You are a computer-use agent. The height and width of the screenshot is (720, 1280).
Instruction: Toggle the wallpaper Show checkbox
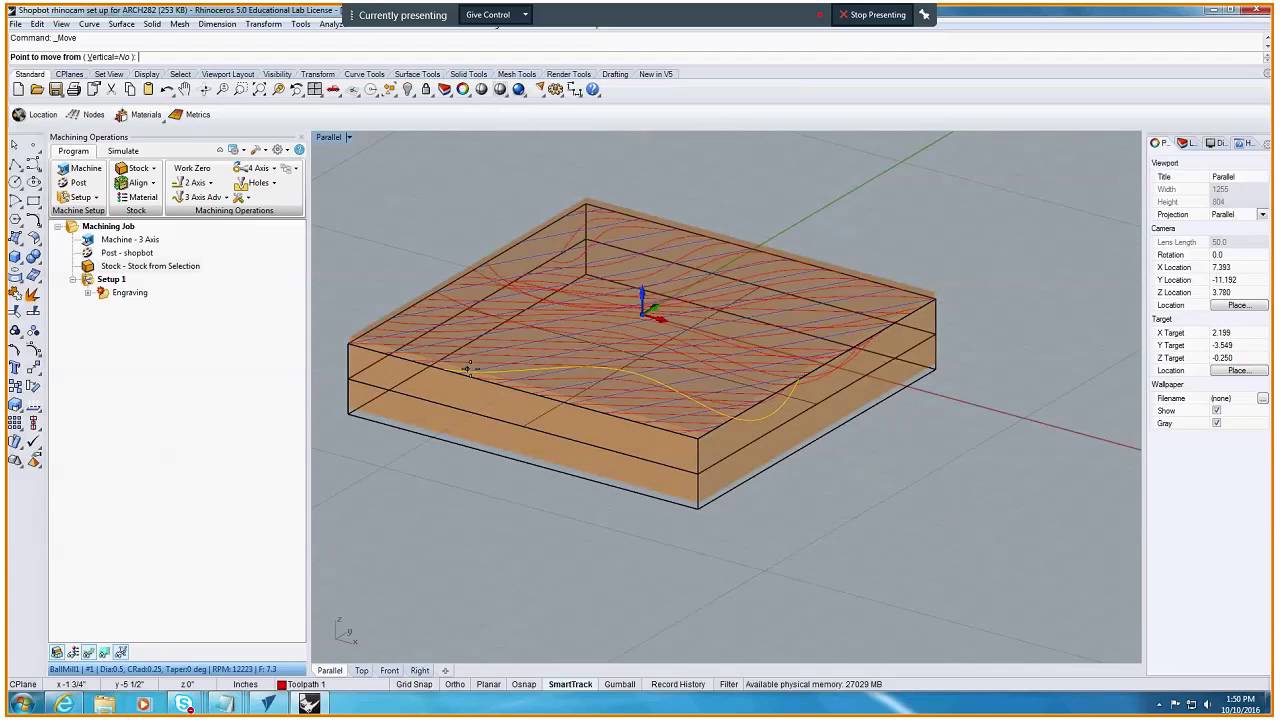point(1216,411)
